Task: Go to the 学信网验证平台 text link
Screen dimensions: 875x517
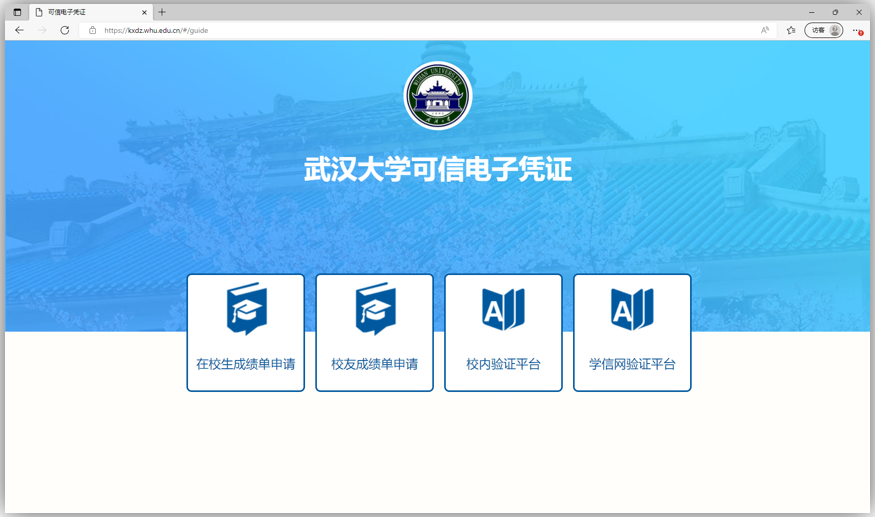Action: click(632, 364)
